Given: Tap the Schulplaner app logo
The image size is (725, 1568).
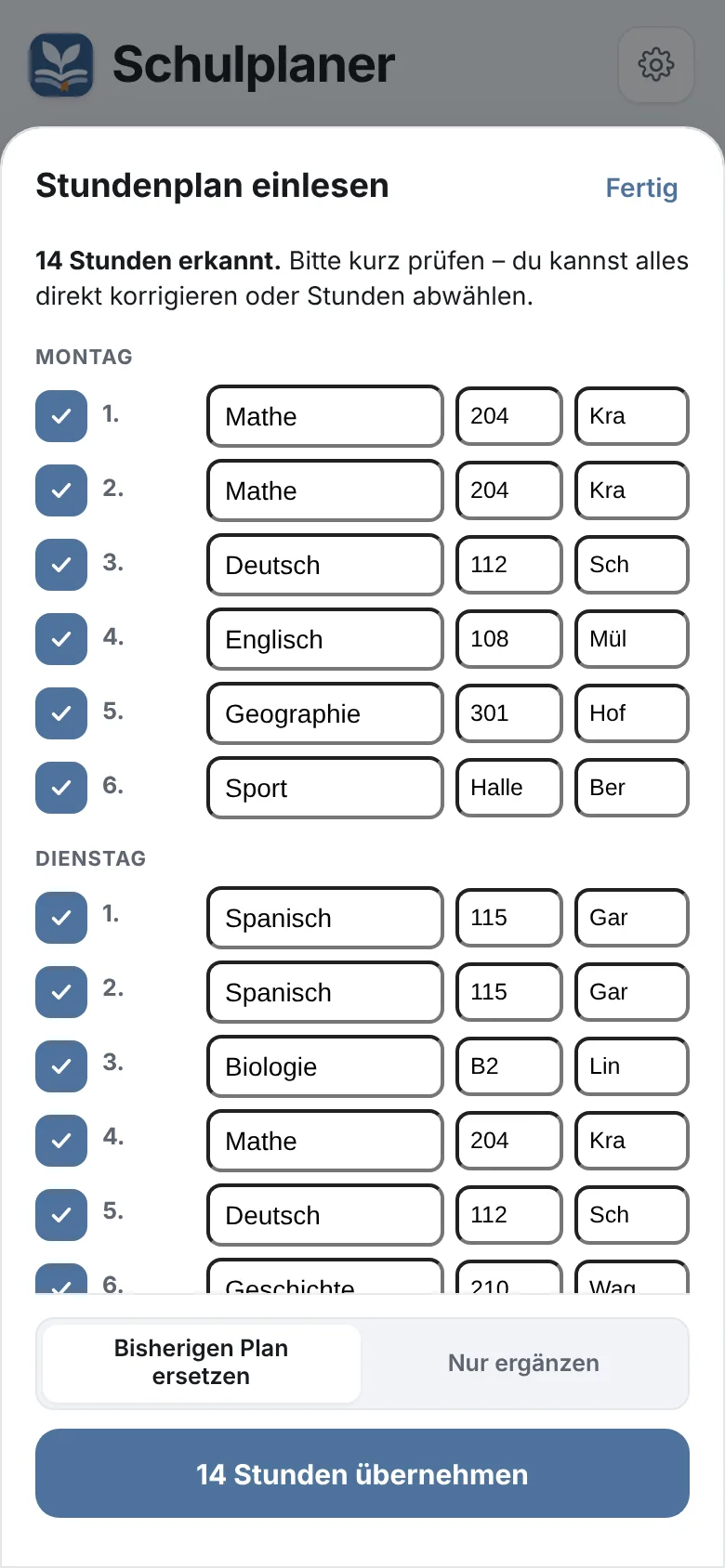Looking at the screenshot, I should point(61,65).
